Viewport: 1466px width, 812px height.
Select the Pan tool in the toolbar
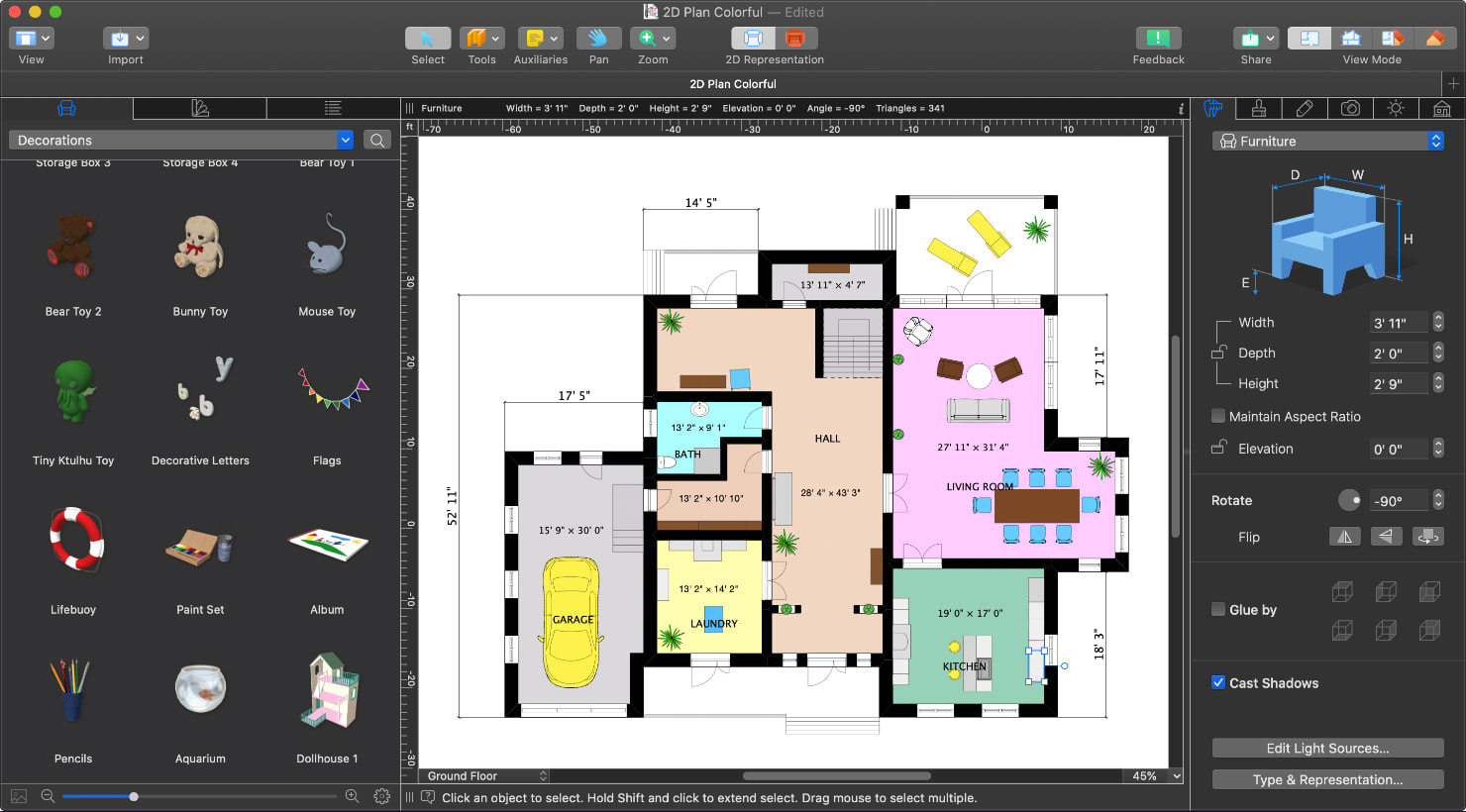click(598, 40)
